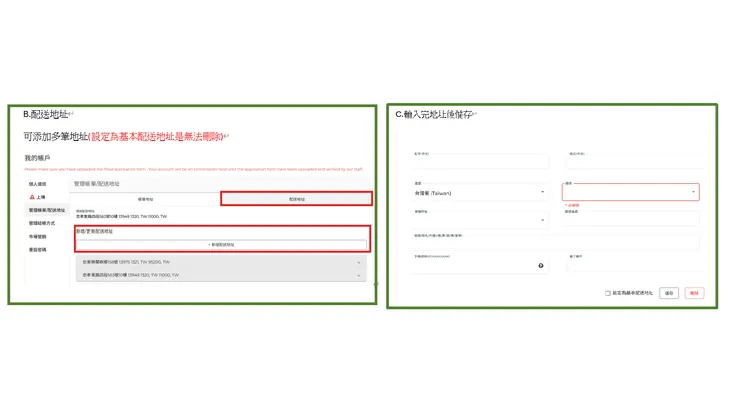Click the 新增/更新配送地址 section label
The image size is (740, 416).
click(94, 231)
